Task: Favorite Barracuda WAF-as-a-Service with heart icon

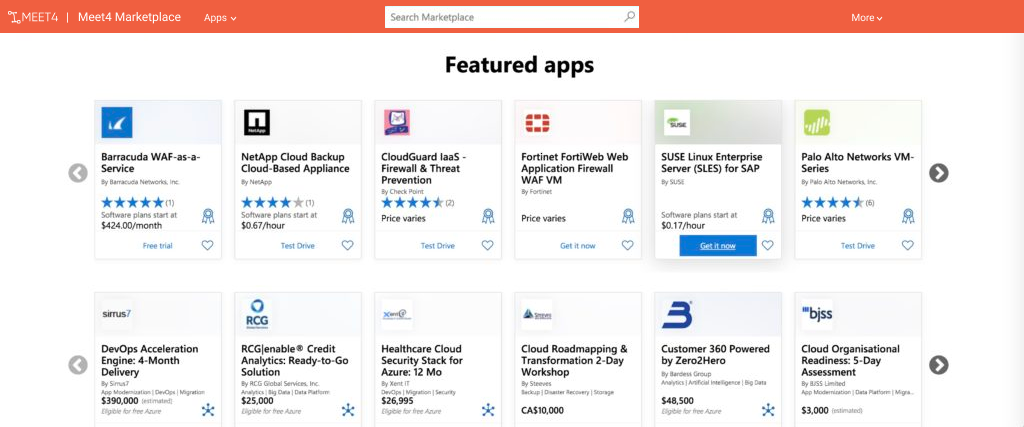Action: click(207, 245)
